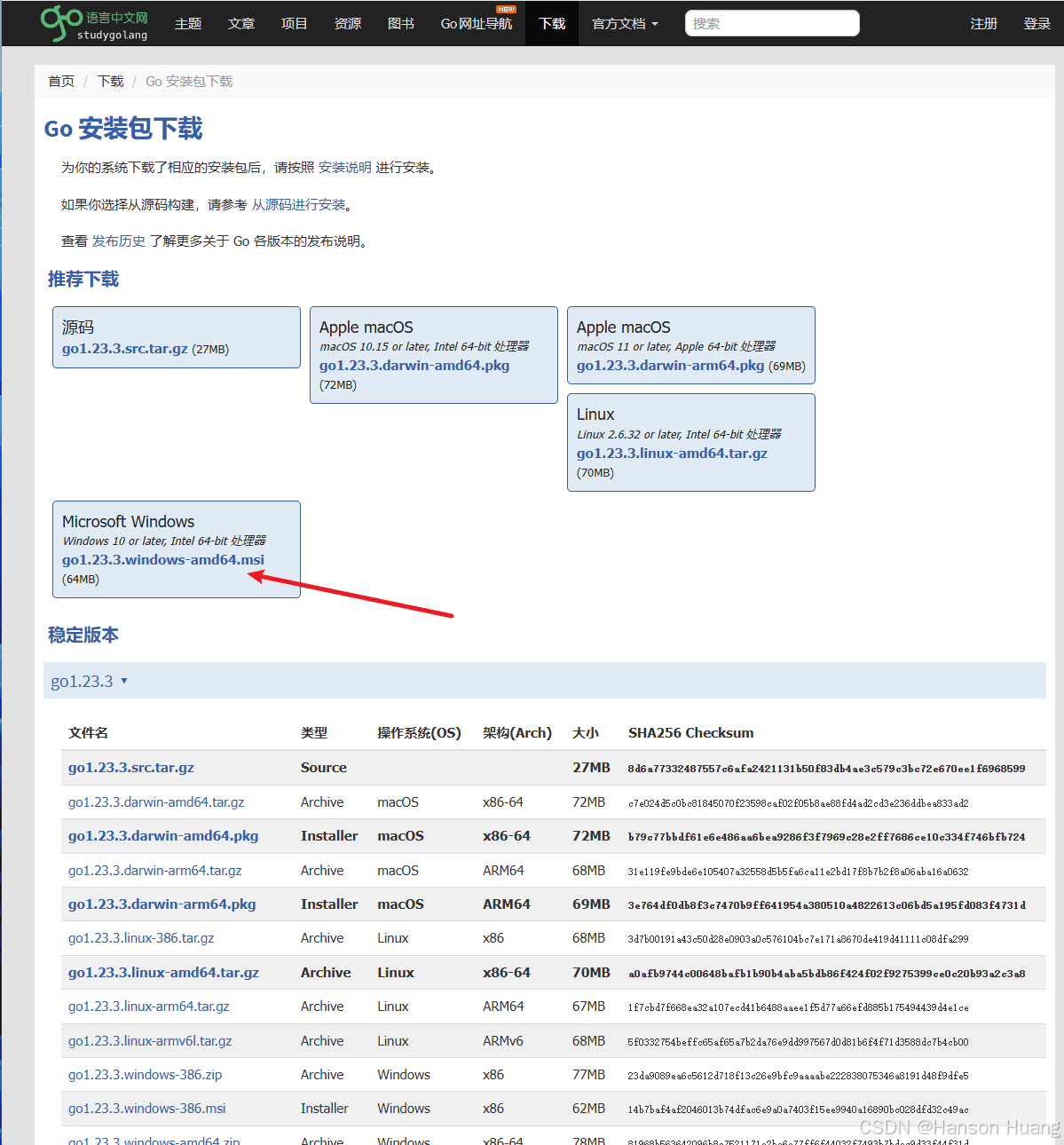
Task: Click go1.23.3.windows-386.msi in the table
Action: (147, 1109)
